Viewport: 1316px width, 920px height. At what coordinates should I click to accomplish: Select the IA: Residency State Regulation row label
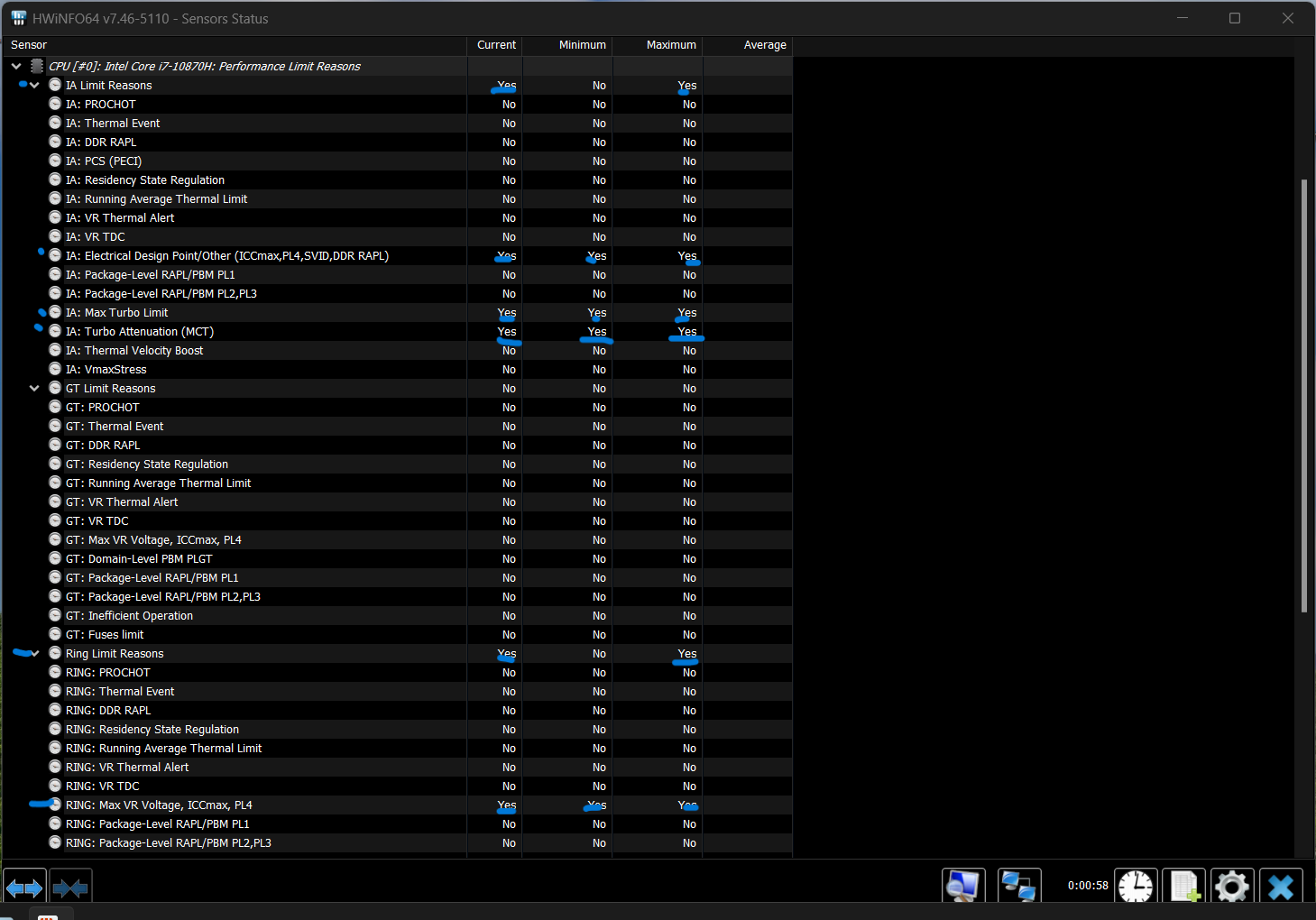145,179
